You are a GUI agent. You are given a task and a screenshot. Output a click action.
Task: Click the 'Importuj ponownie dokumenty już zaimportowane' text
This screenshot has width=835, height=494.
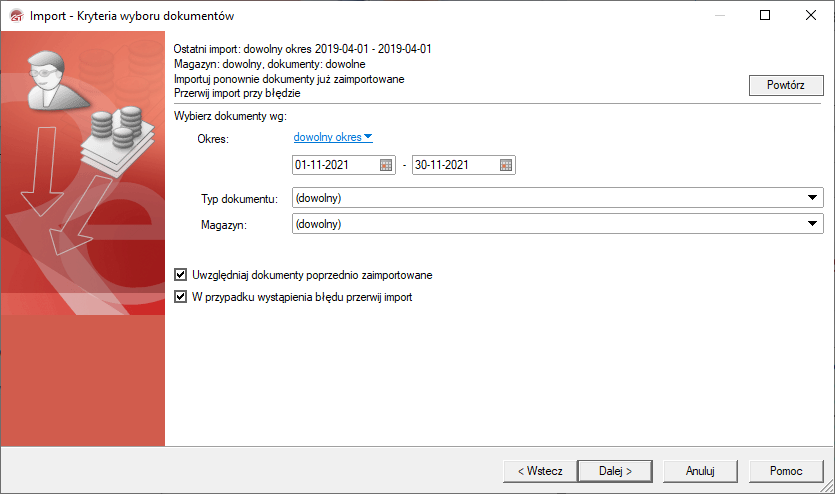pos(289,79)
